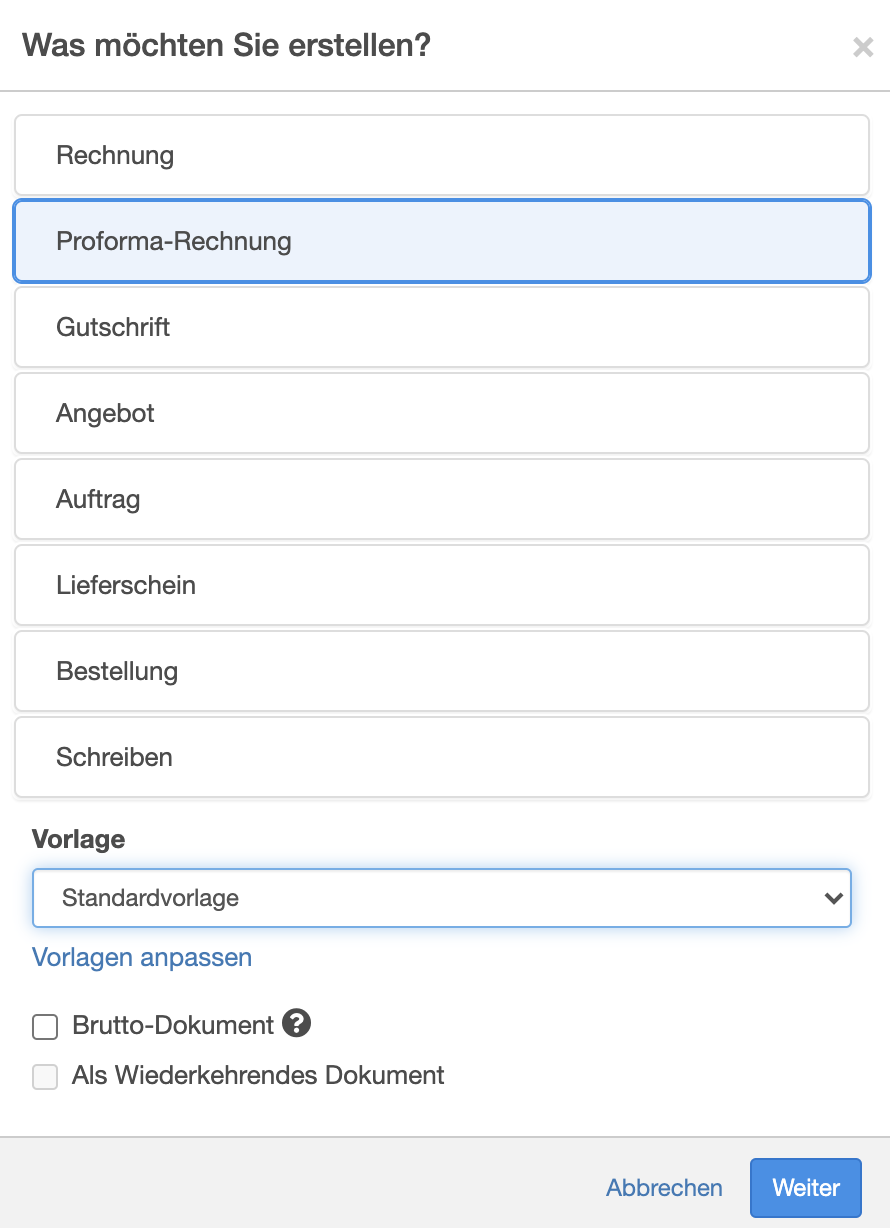The image size is (890, 1228).
Task: Click the chevron arrow of the Vorlage dropdown
Action: [x=833, y=898]
